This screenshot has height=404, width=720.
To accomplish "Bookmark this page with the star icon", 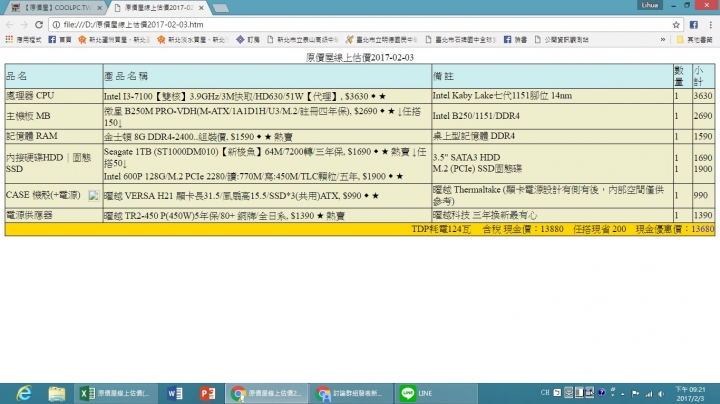I will pos(676,25).
